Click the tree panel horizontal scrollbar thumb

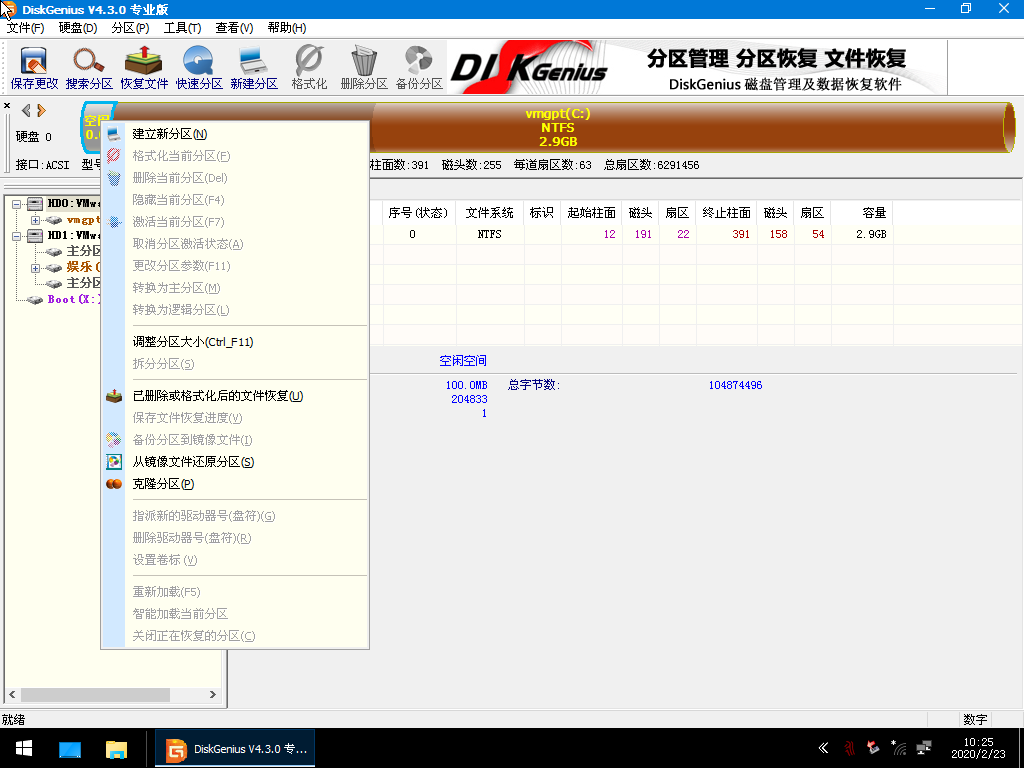[x=95, y=695]
